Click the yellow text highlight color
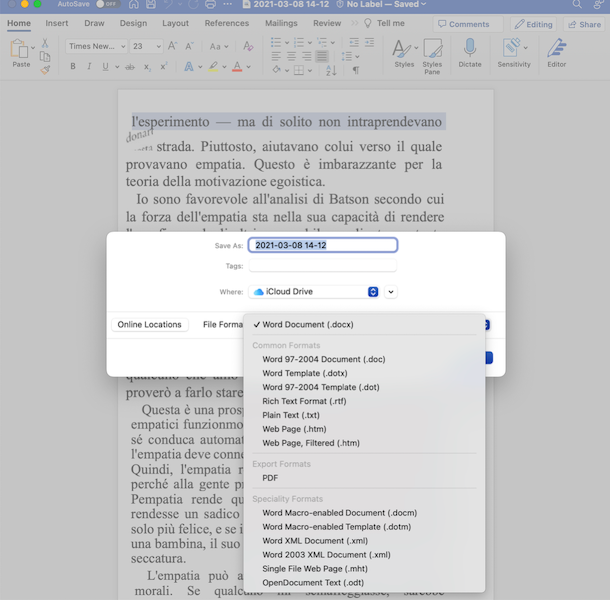Screen dimensions: 610x600 click(x=213, y=67)
